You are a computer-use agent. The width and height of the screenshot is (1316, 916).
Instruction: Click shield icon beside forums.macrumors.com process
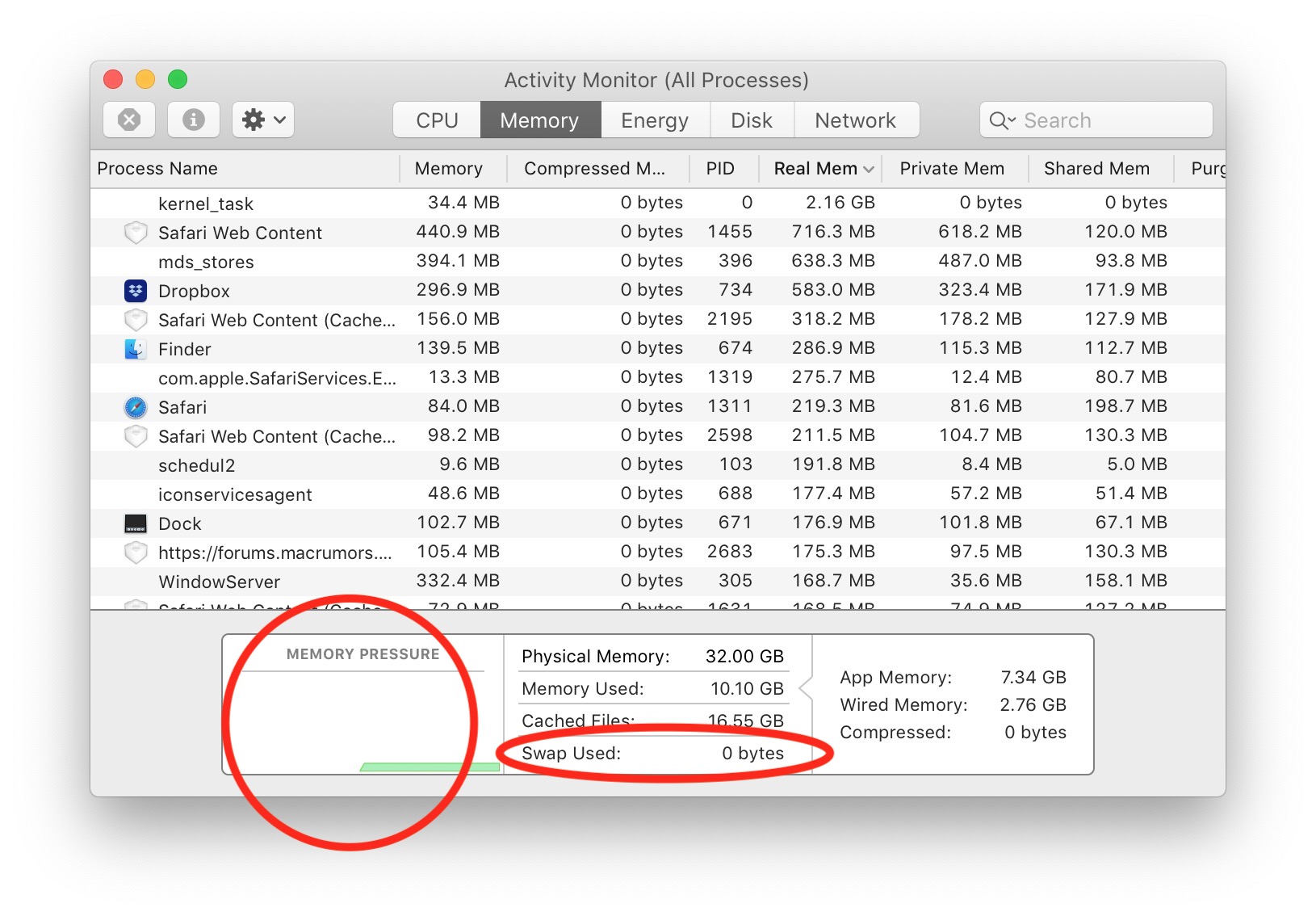coord(135,553)
